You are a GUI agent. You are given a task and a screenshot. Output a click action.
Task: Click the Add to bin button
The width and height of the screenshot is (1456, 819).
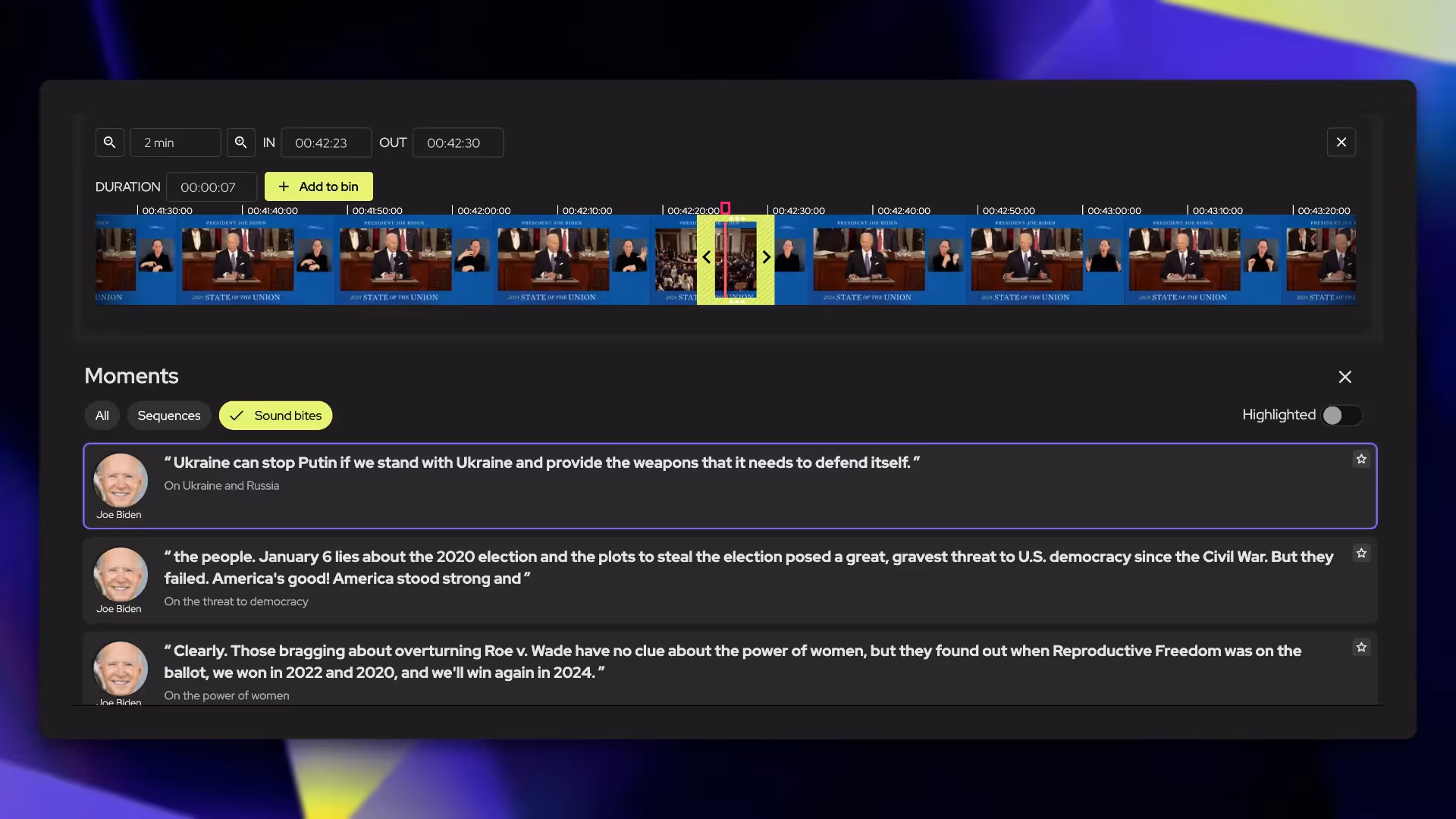pyautogui.click(x=318, y=187)
